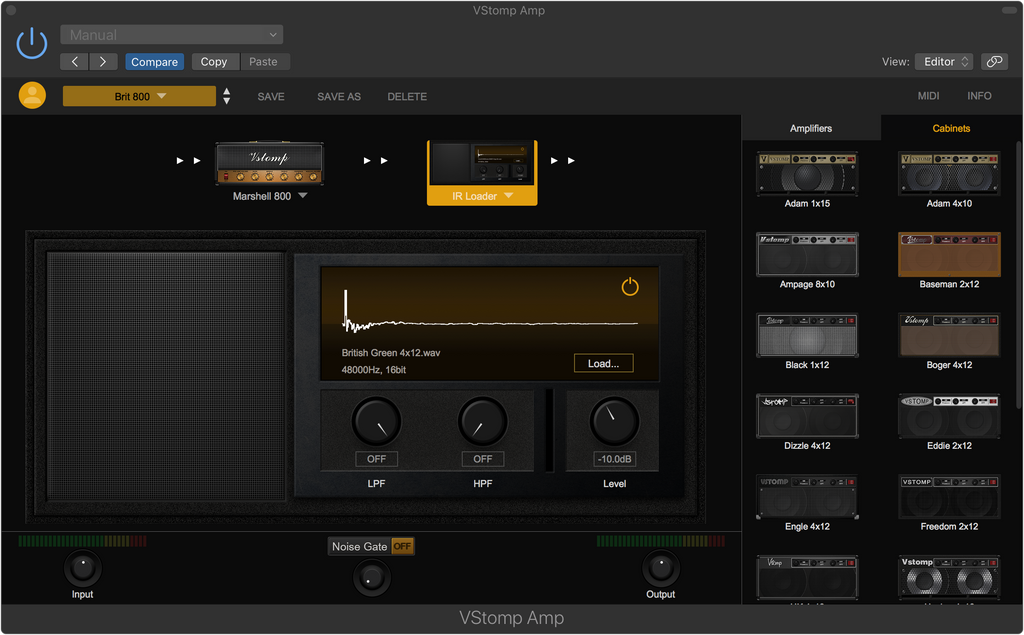Toggle the plugin main power button

(x=32, y=43)
